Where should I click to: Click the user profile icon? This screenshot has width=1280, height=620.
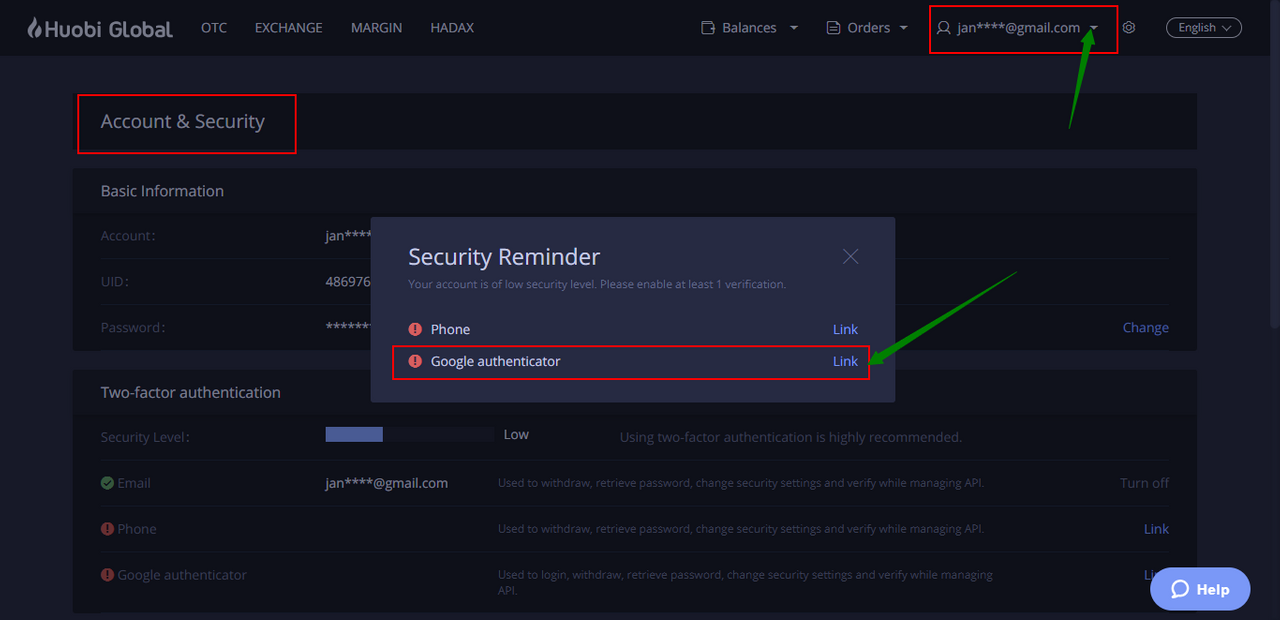[943, 28]
